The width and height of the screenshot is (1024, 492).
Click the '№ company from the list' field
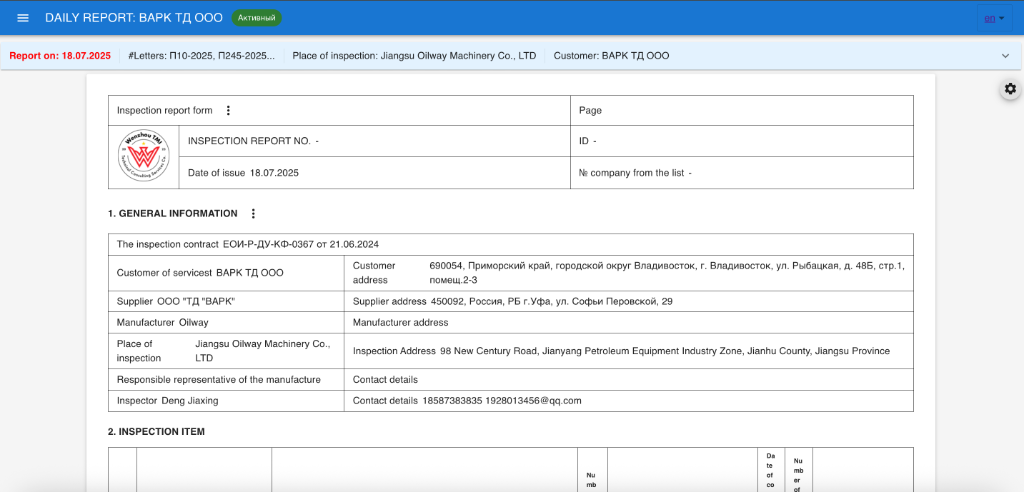pos(635,173)
